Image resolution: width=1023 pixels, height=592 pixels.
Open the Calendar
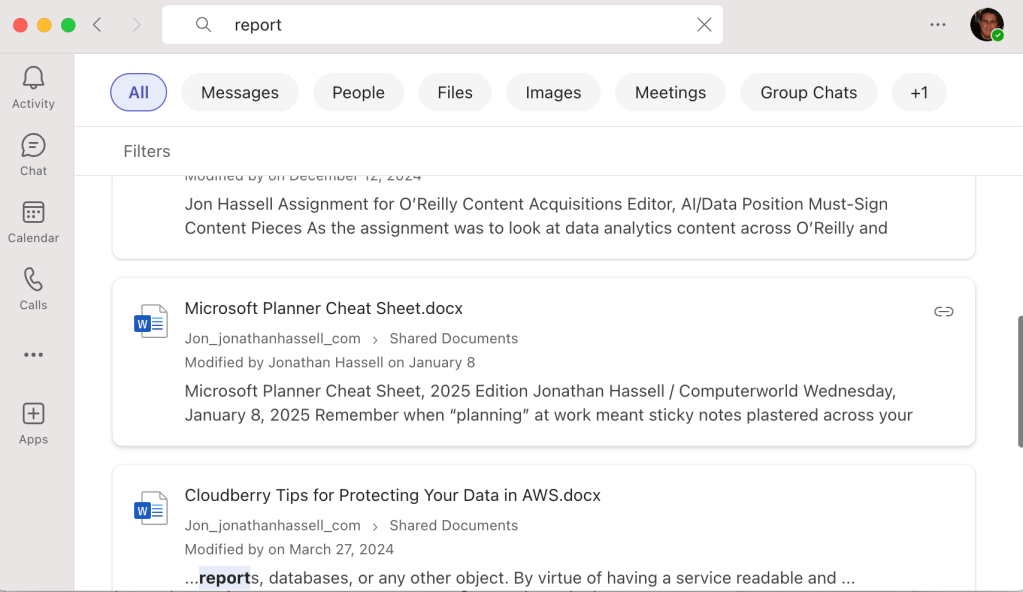coord(33,221)
